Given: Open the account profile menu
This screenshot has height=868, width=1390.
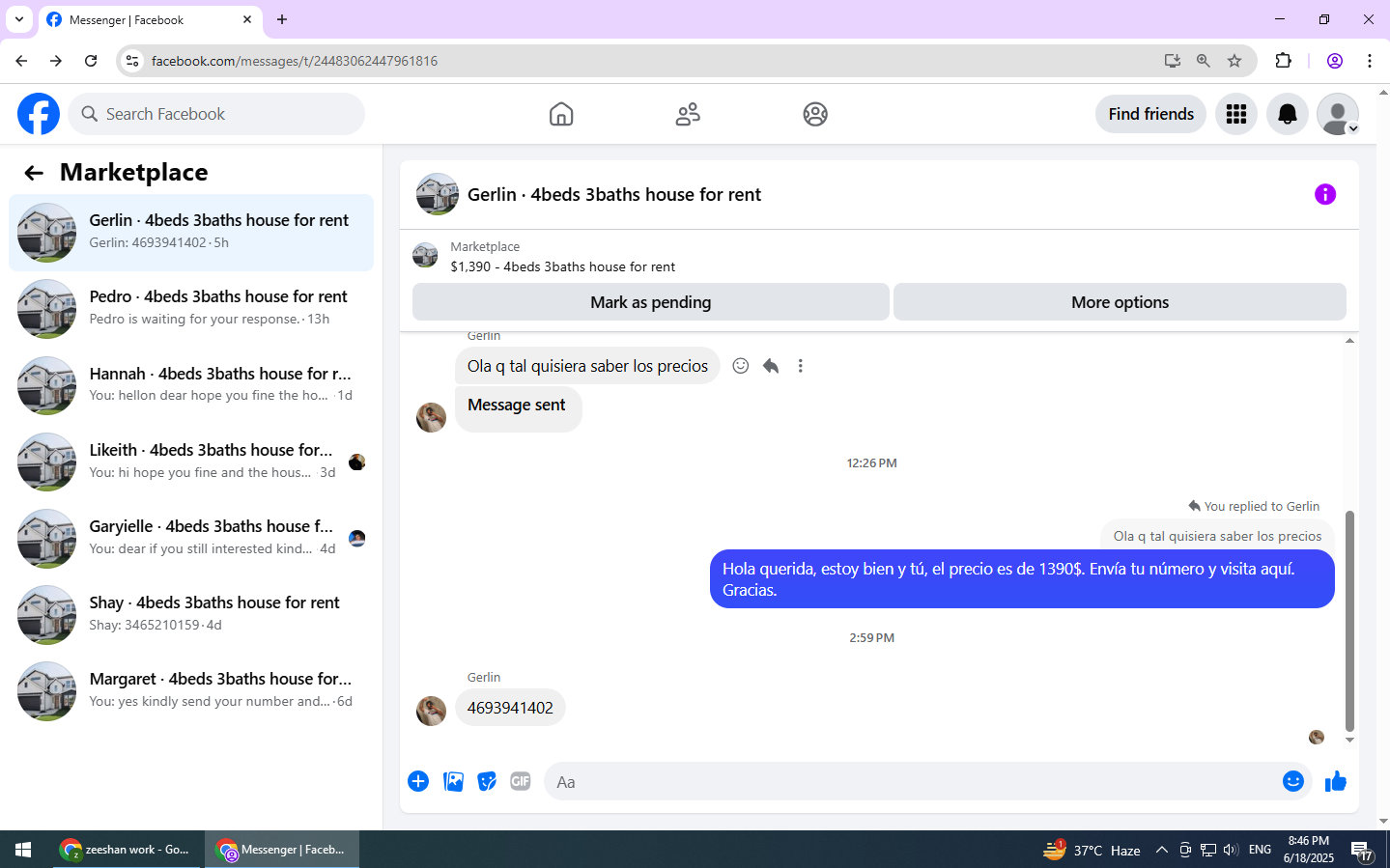Looking at the screenshot, I should pos(1338,114).
